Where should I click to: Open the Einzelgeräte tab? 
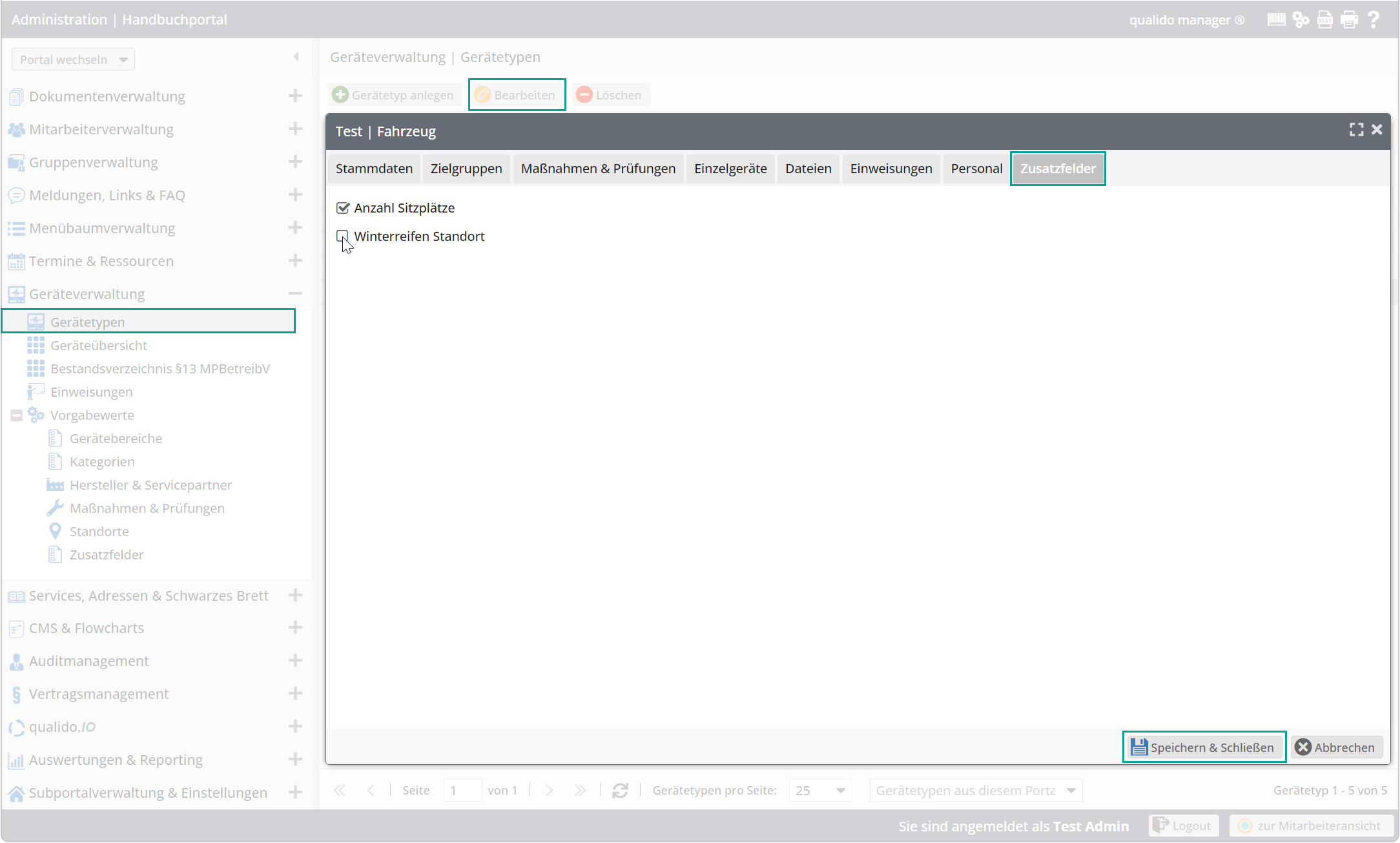point(730,169)
